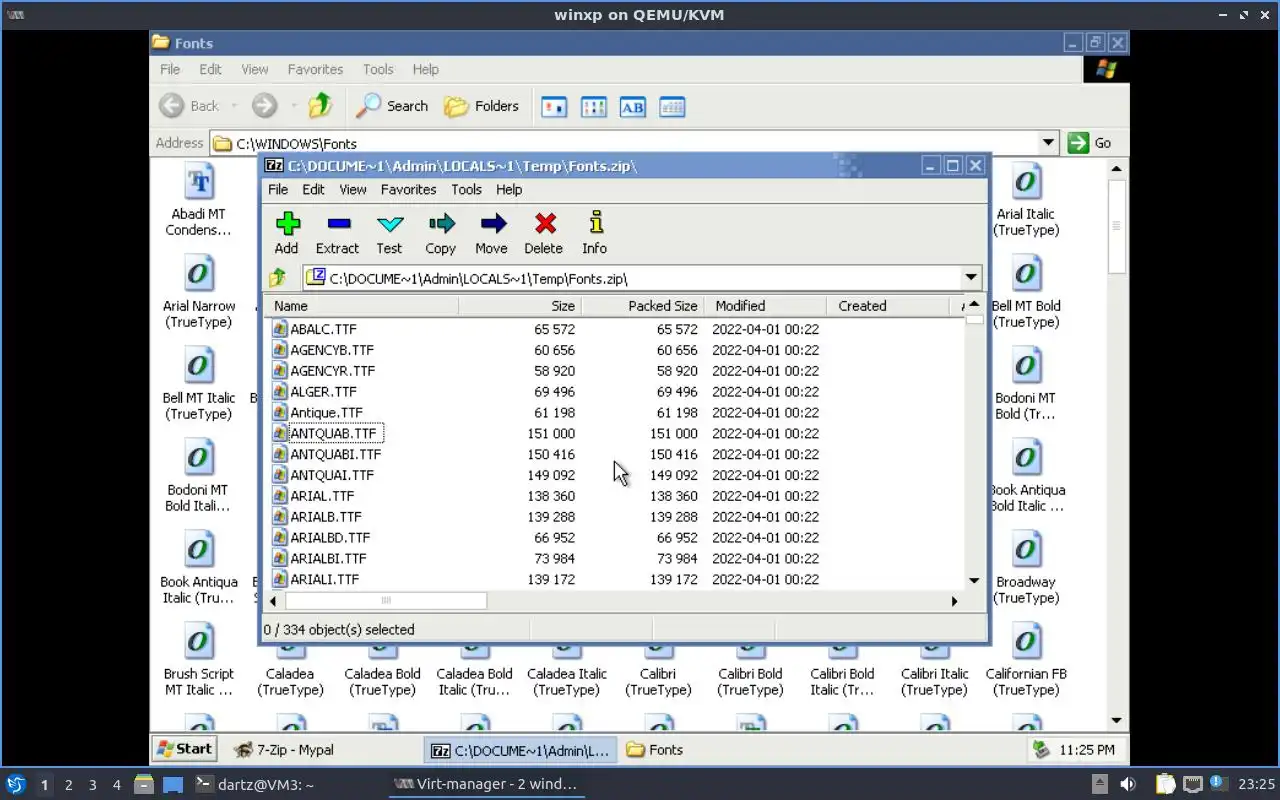The width and height of the screenshot is (1280, 800).
Task: Click the volume icon in host panel
Action: 1128,784
